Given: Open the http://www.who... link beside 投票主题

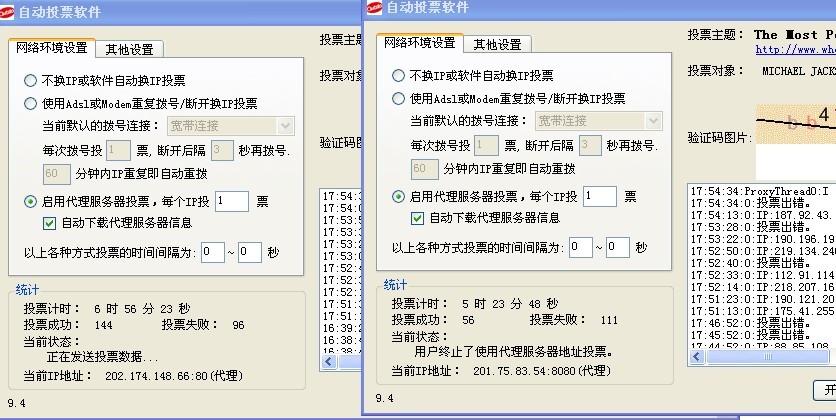Looking at the screenshot, I should pos(795,48).
